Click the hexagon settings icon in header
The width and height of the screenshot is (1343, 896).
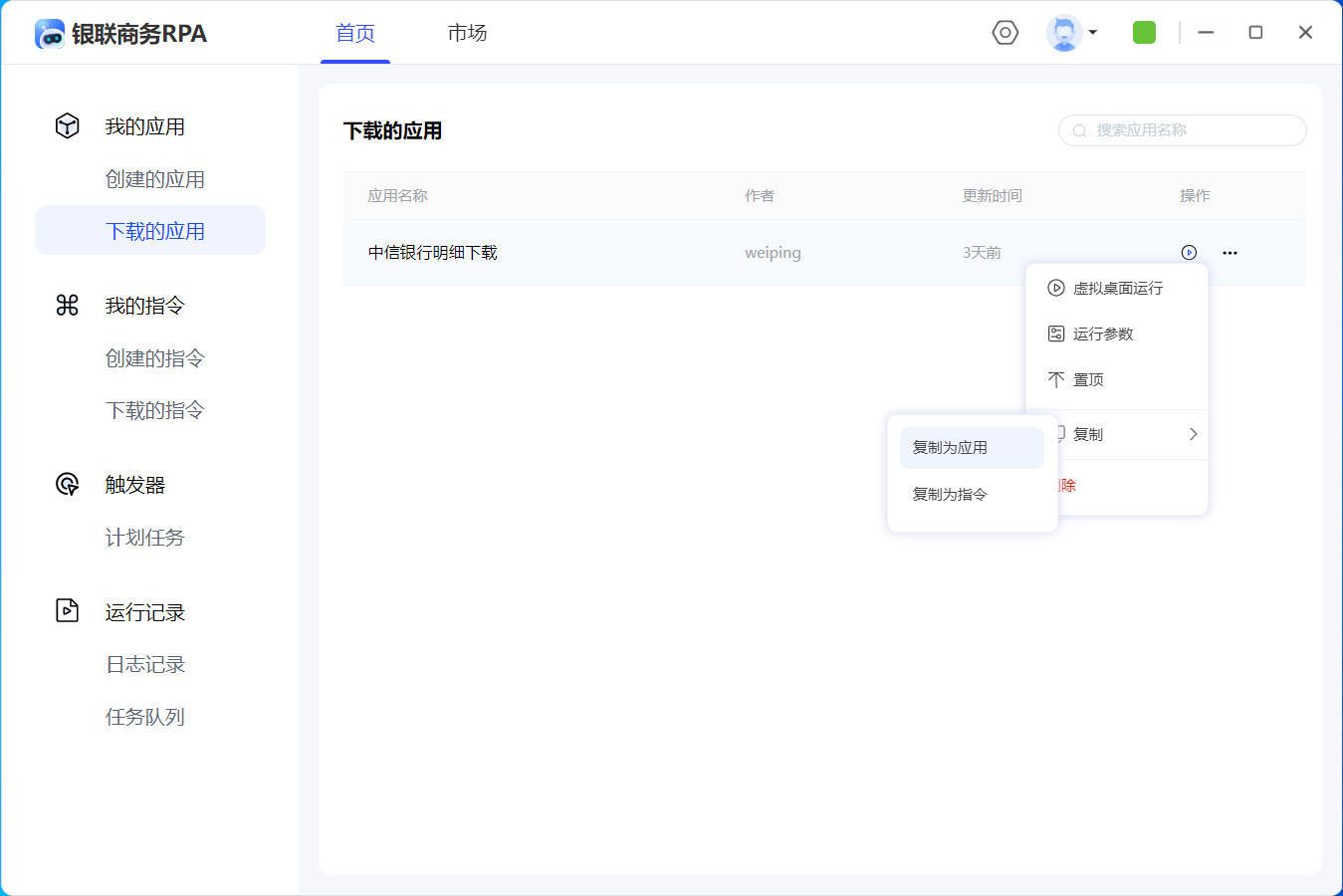1006,33
